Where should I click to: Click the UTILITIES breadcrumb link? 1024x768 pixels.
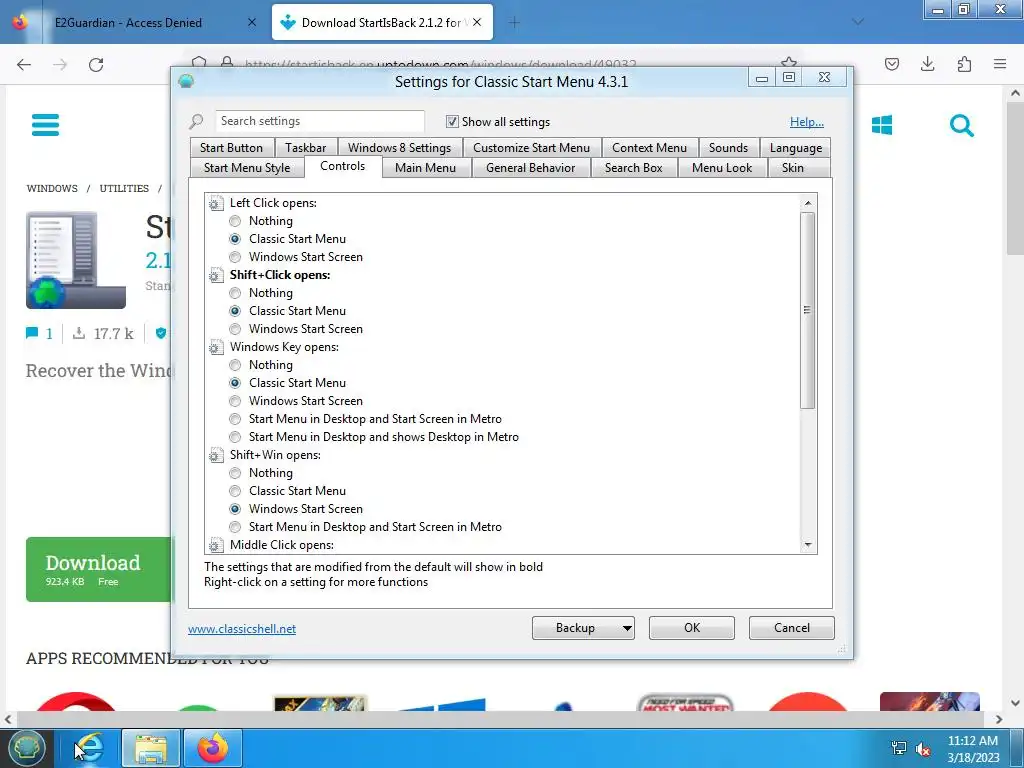(124, 188)
